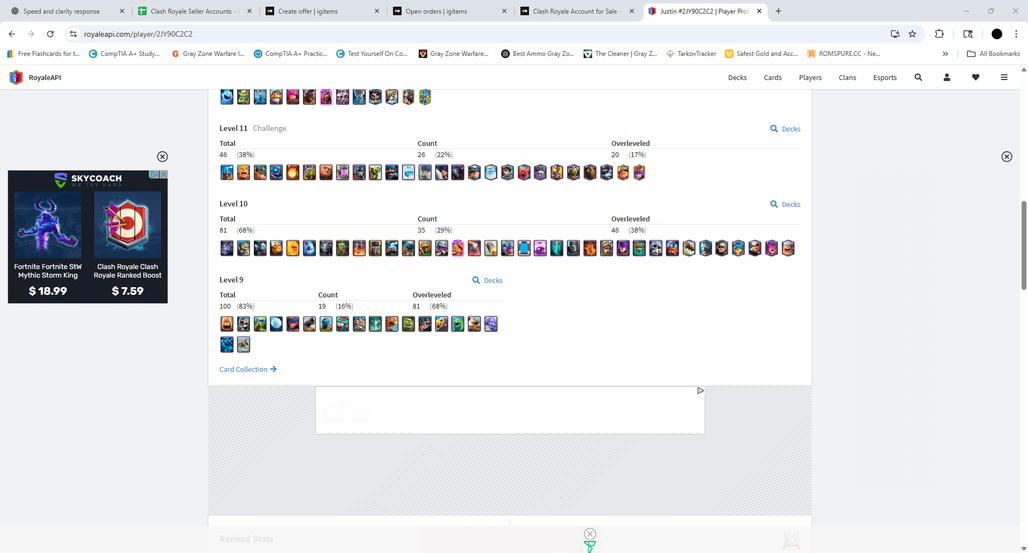The image size is (1028, 553).
Task: Switch to Clash Royale Seller Accounts tab
Action: pos(195,11)
